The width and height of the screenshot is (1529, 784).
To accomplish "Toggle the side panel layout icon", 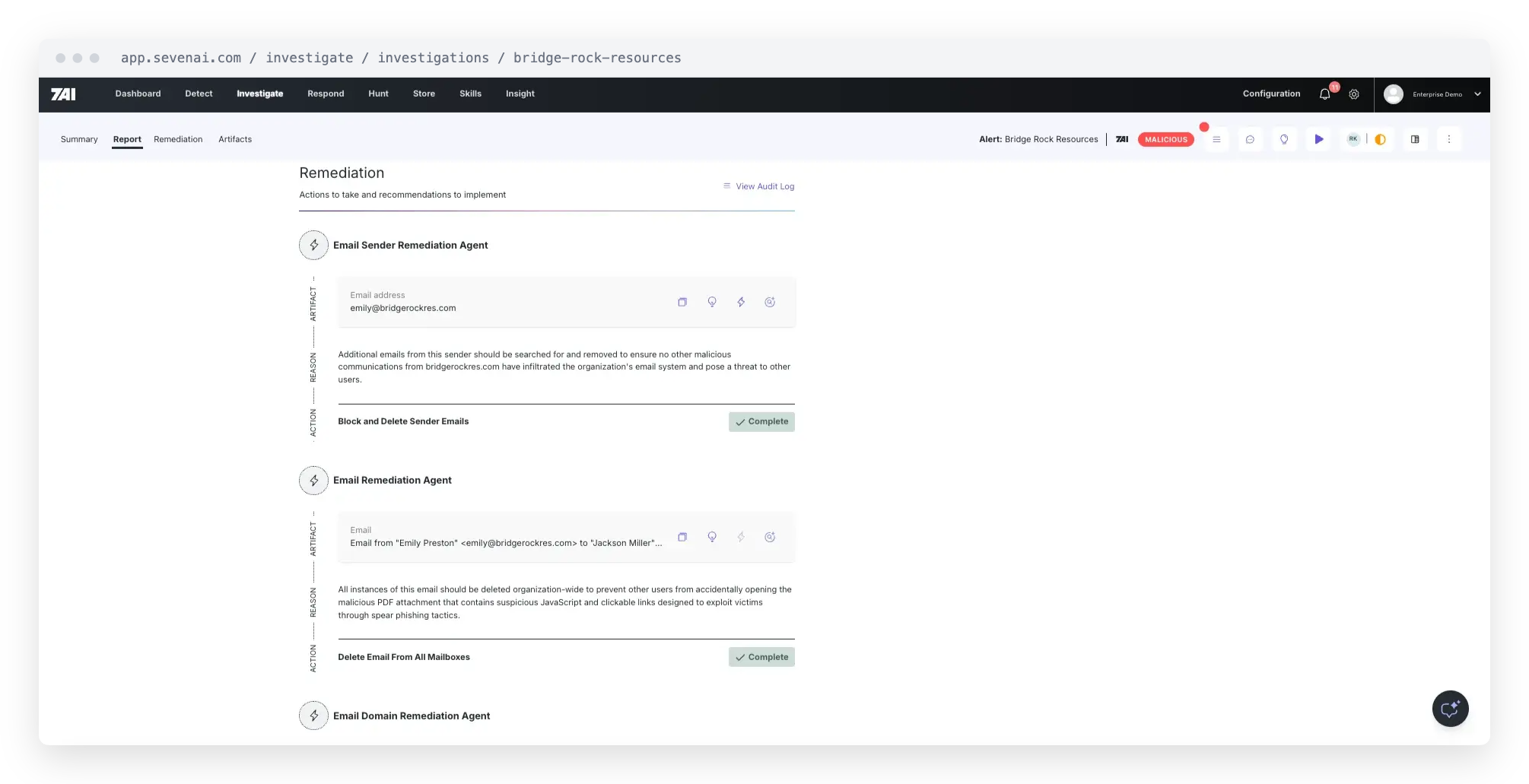I will [x=1415, y=139].
